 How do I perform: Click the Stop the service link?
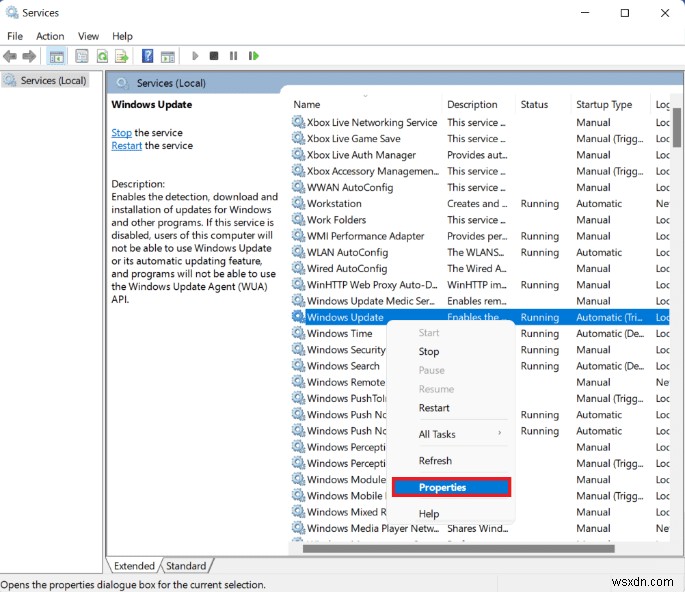(x=121, y=132)
